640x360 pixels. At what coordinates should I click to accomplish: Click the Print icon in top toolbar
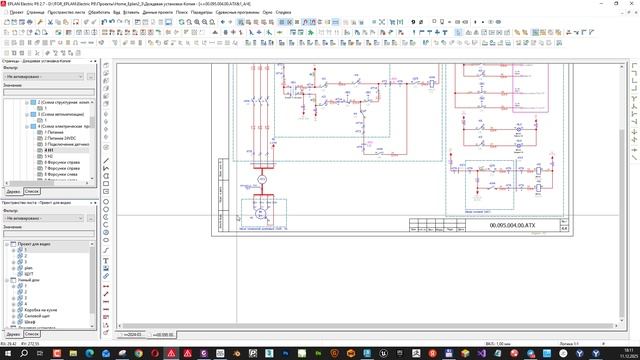point(30,22)
